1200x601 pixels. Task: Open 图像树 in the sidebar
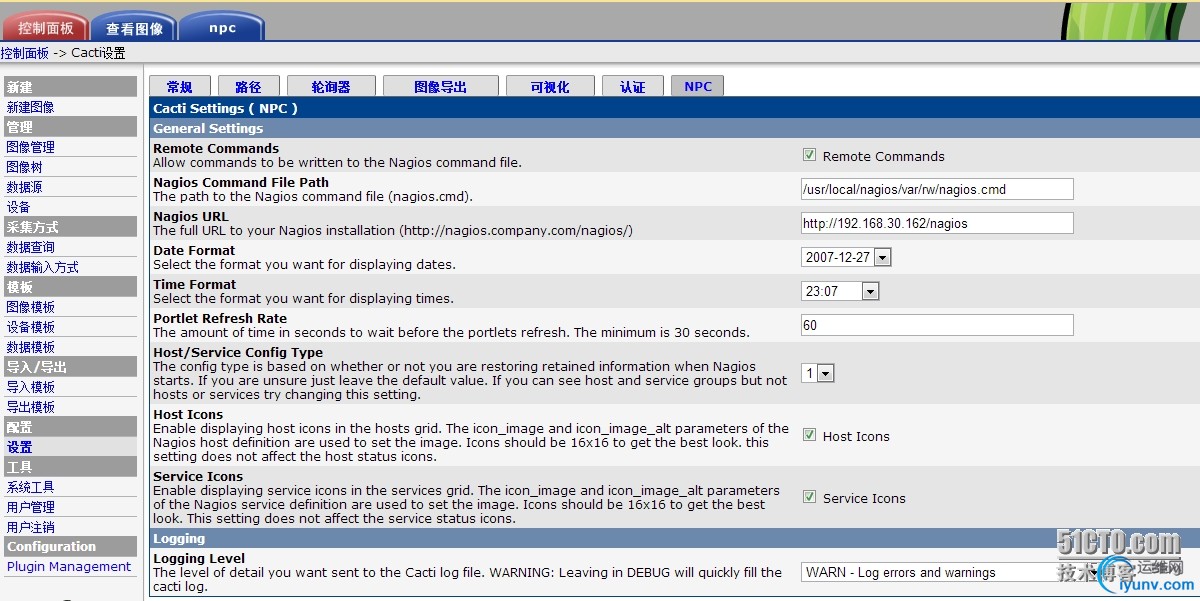(x=24, y=167)
